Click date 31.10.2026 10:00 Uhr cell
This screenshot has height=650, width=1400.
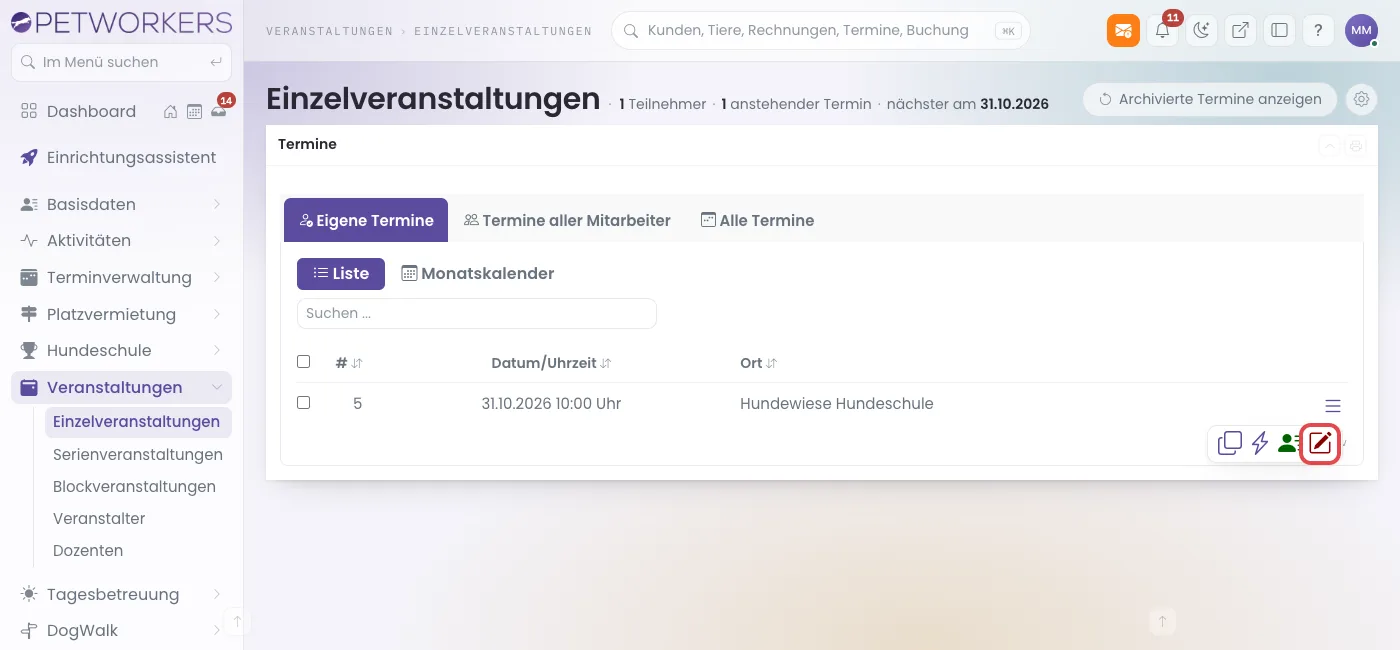(x=551, y=404)
